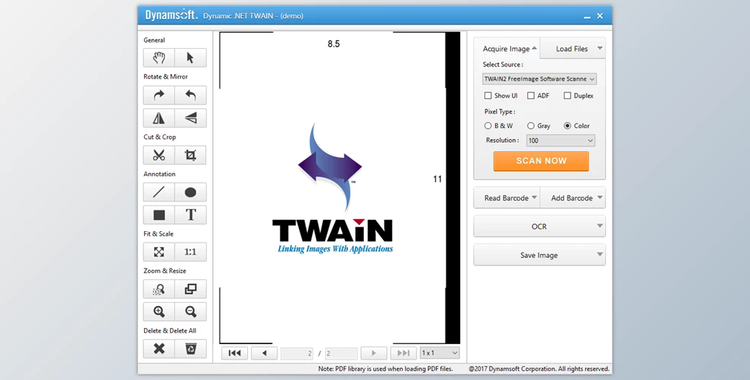This screenshot has width=750, height=380.
Task: Open the Select Source dropdown
Action: click(x=540, y=79)
